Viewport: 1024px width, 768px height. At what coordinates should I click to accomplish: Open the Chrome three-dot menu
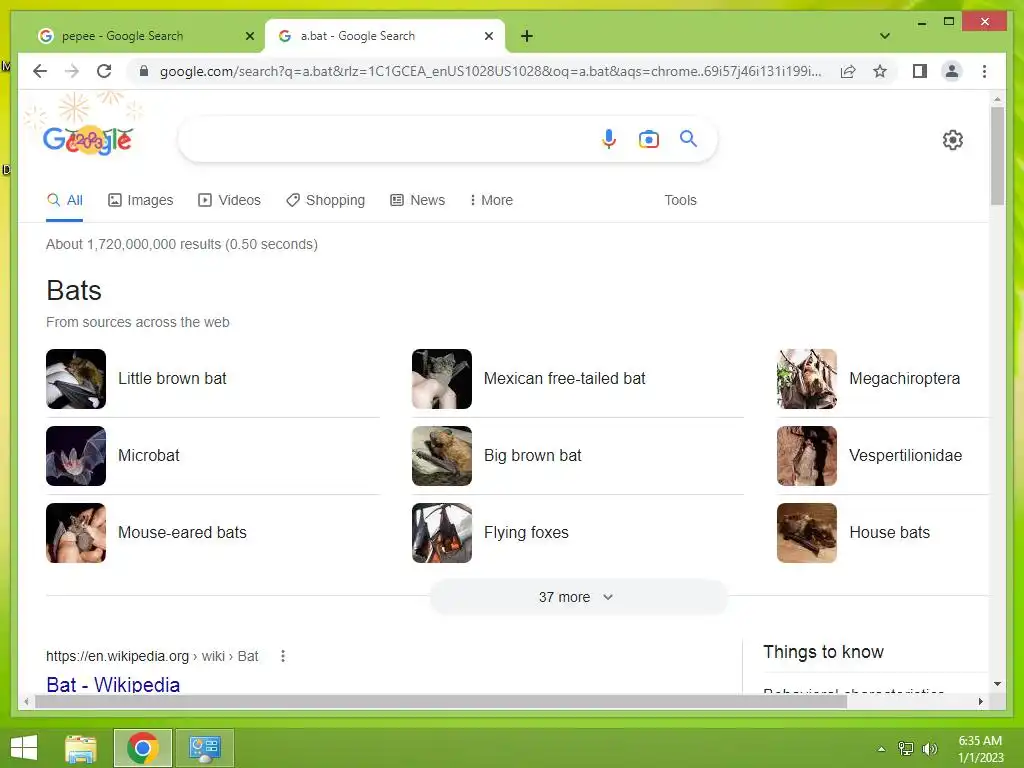(984, 71)
